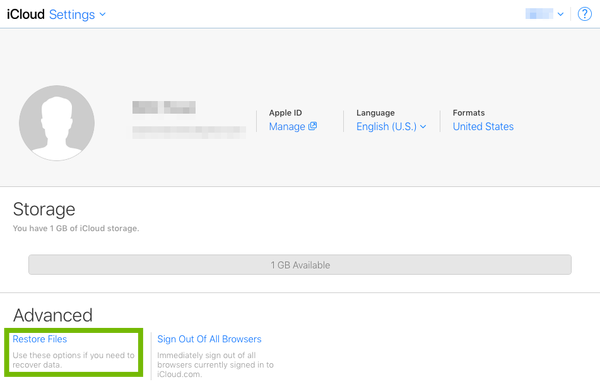Click the Storage heading
Image resolution: width=600 pixels, height=384 pixels.
44,209
